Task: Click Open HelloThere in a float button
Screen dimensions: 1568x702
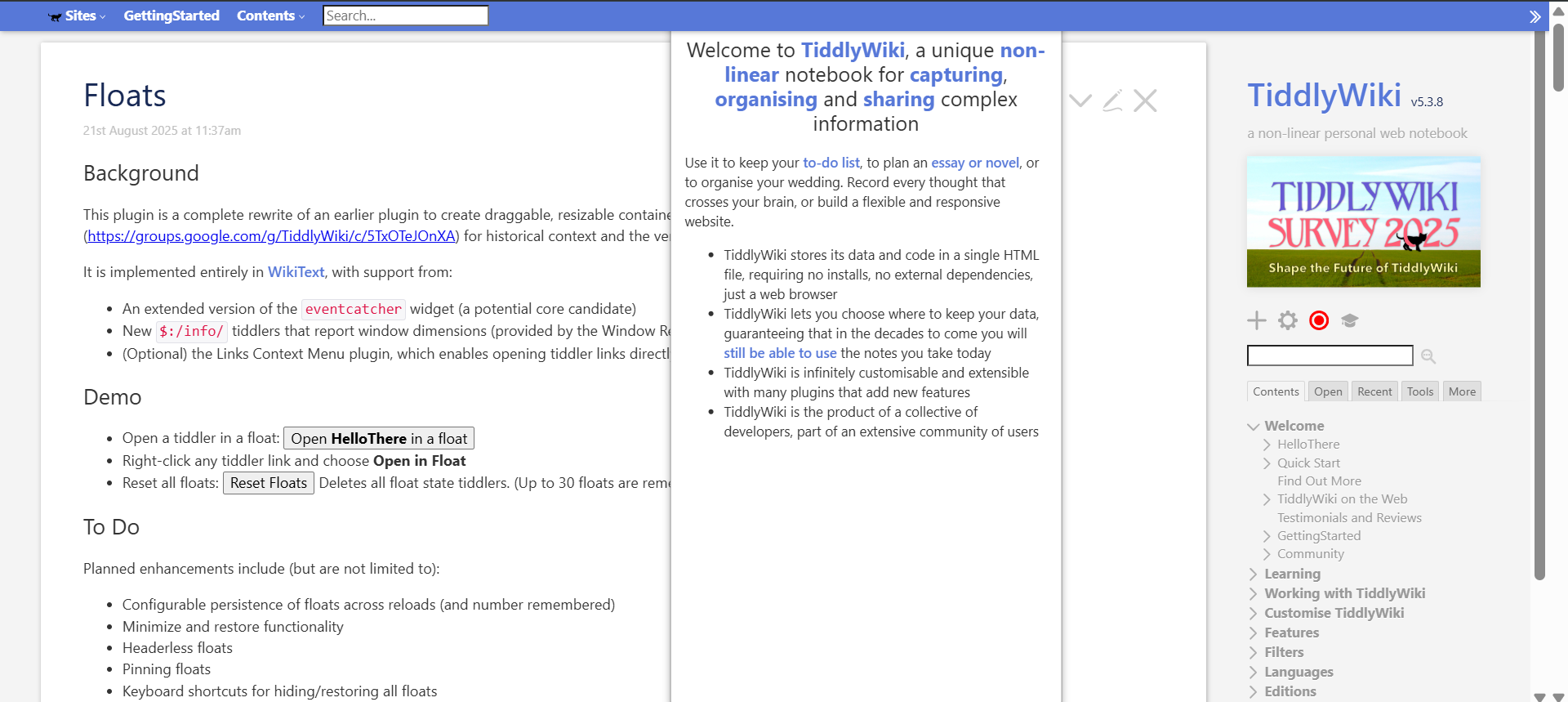Action: coord(379,439)
